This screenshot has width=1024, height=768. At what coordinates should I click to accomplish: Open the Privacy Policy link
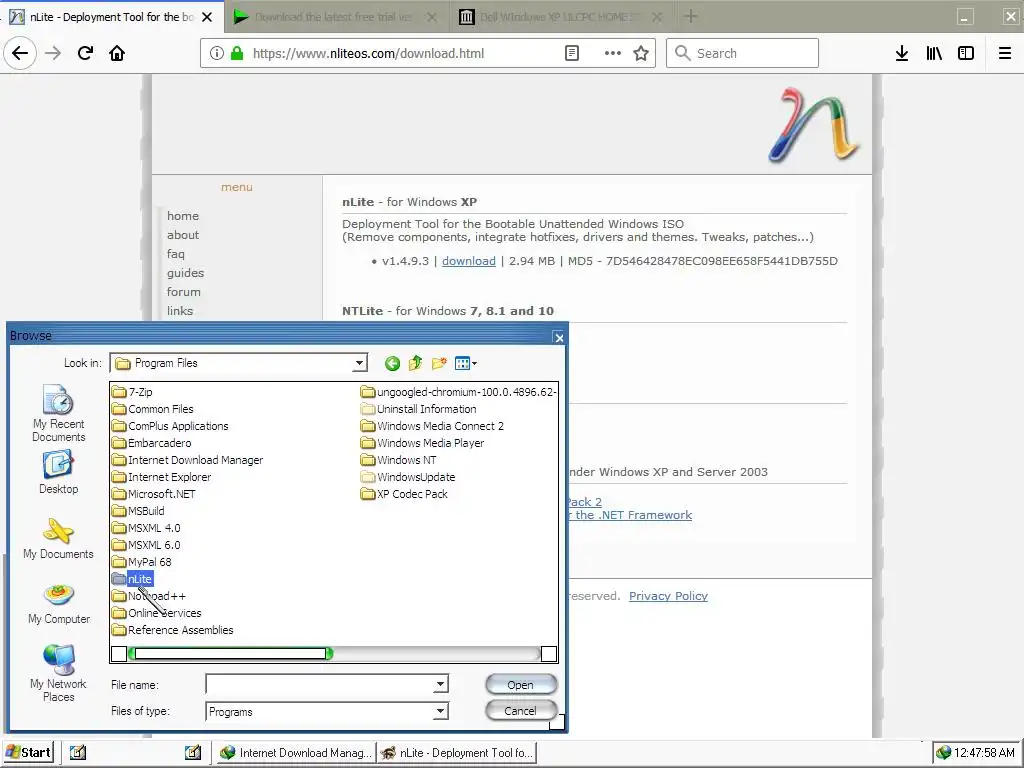coord(668,596)
